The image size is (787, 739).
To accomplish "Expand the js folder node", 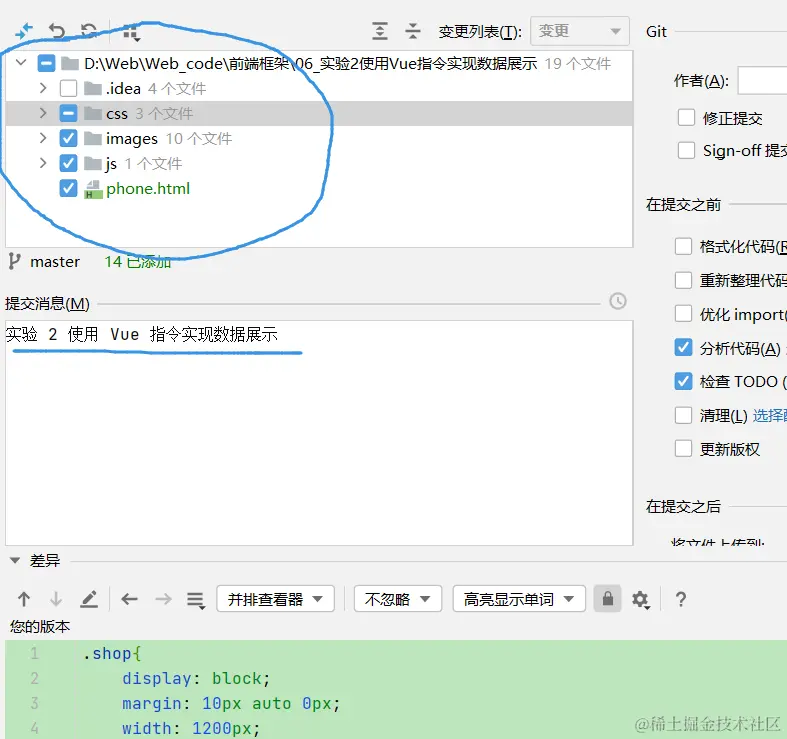I will 43,163.
